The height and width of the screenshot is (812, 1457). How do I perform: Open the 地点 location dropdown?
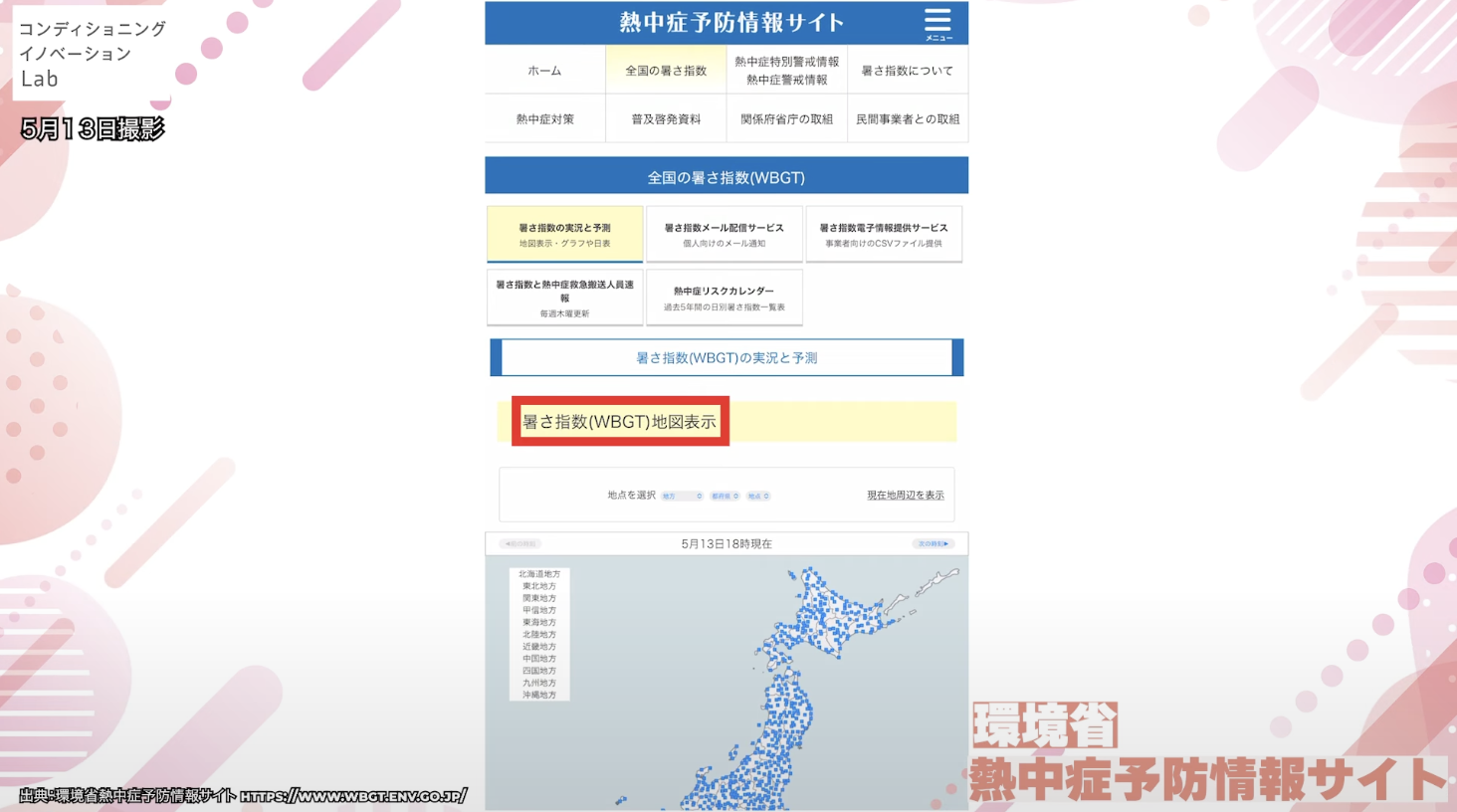pyautogui.click(x=758, y=496)
